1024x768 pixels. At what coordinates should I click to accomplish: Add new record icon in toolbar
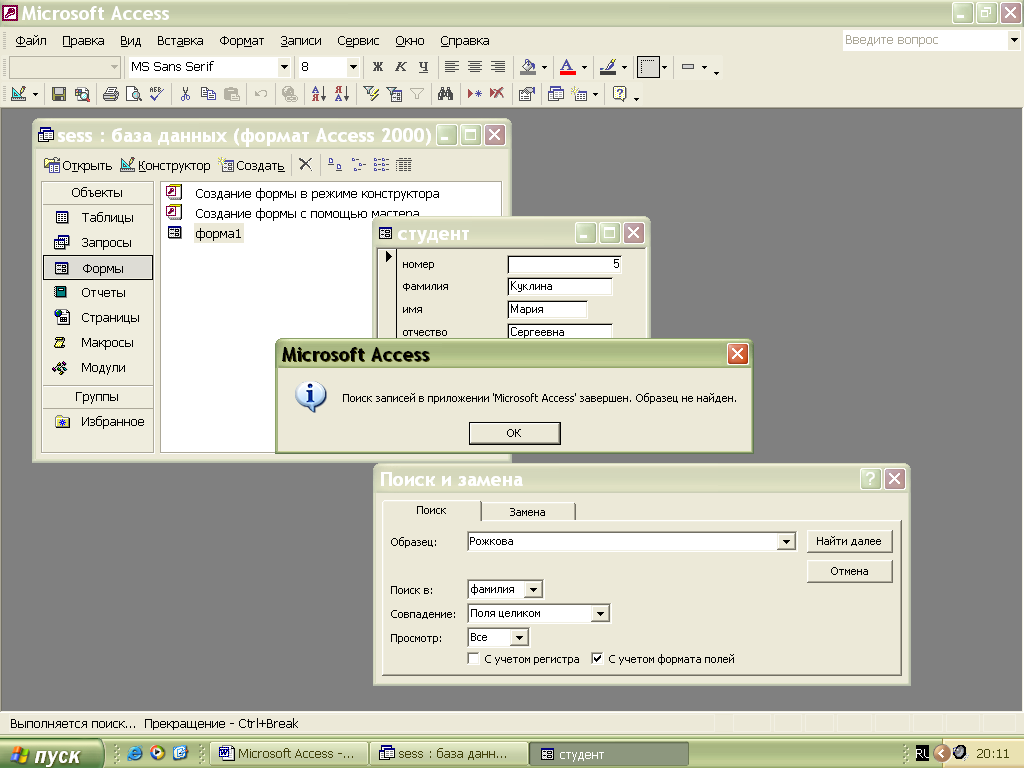[475, 95]
